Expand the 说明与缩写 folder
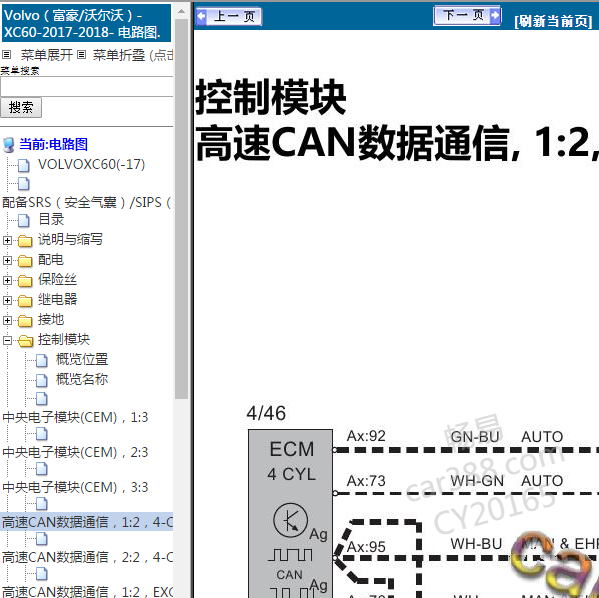Image resolution: width=599 pixels, height=598 pixels. pos(7,240)
